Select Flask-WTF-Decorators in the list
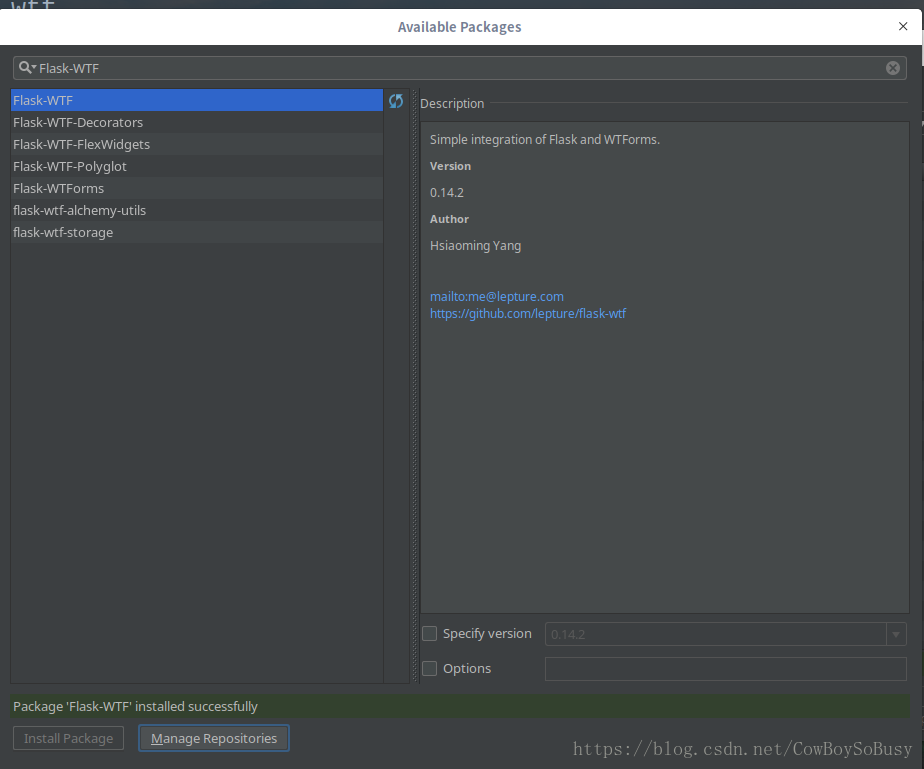The width and height of the screenshot is (924, 769). [x=197, y=122]
